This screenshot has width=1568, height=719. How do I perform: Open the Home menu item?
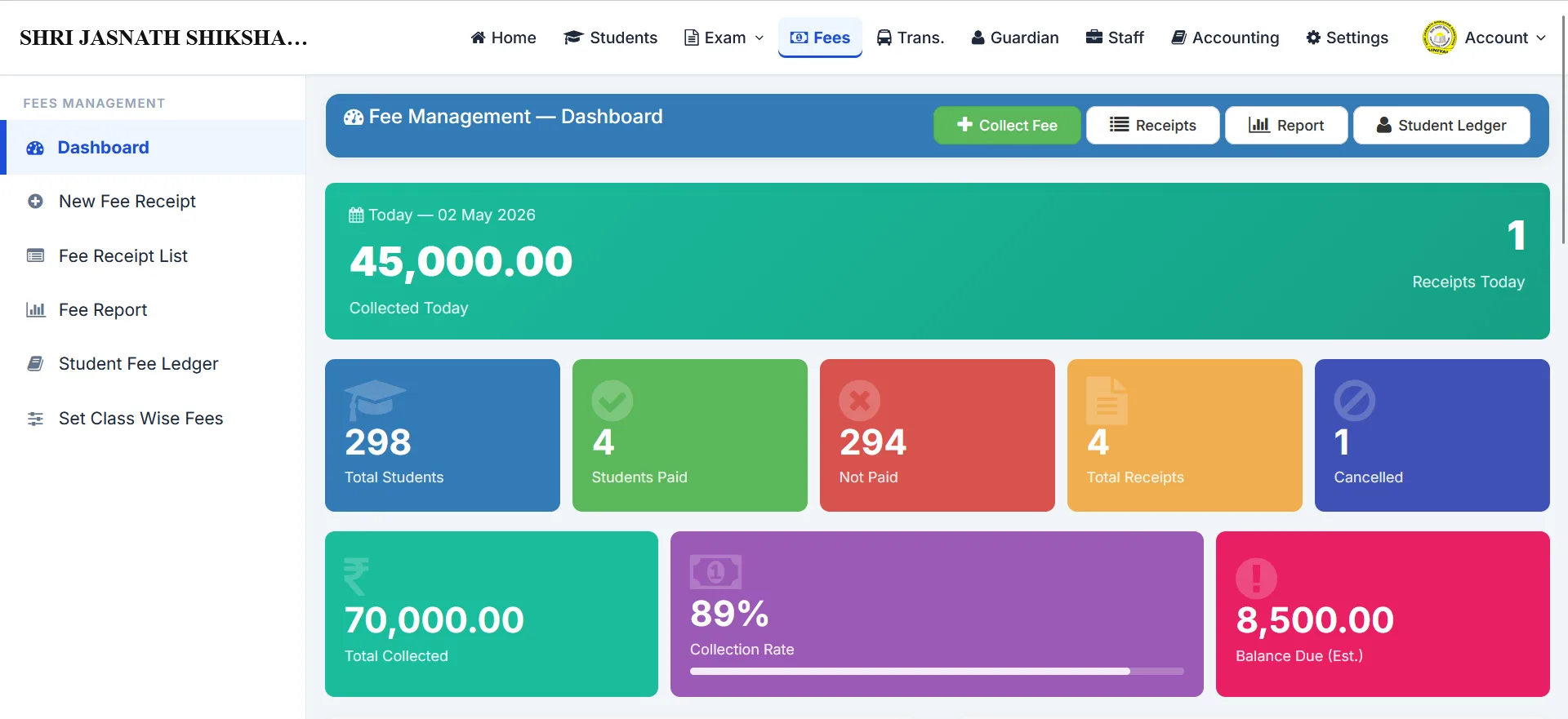click(x=503, y=38)
